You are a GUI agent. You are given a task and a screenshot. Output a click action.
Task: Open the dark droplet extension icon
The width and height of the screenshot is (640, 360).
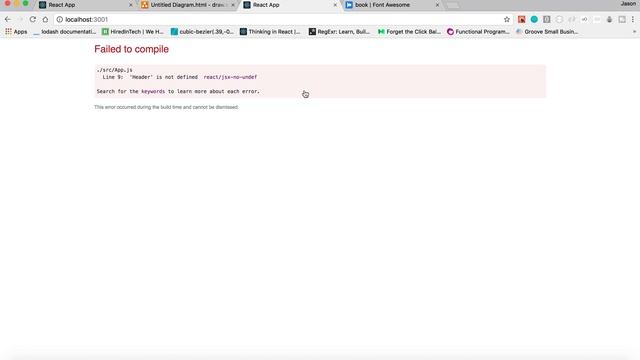609,19
